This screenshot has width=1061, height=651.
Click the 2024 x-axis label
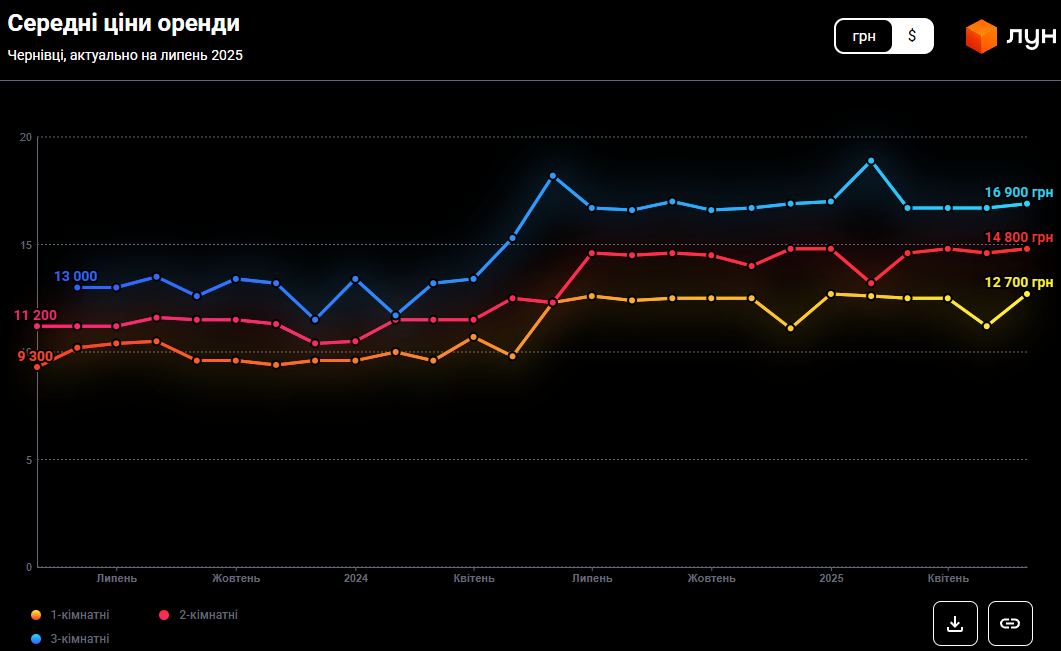356,578
